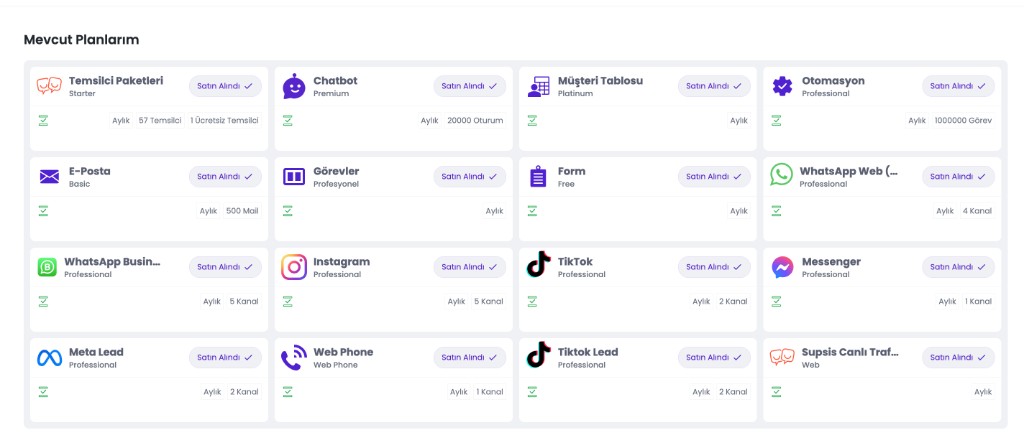Click the Form clipboard icon
1024x448 pixels.
pyautogui.click(x=538, y=176)
